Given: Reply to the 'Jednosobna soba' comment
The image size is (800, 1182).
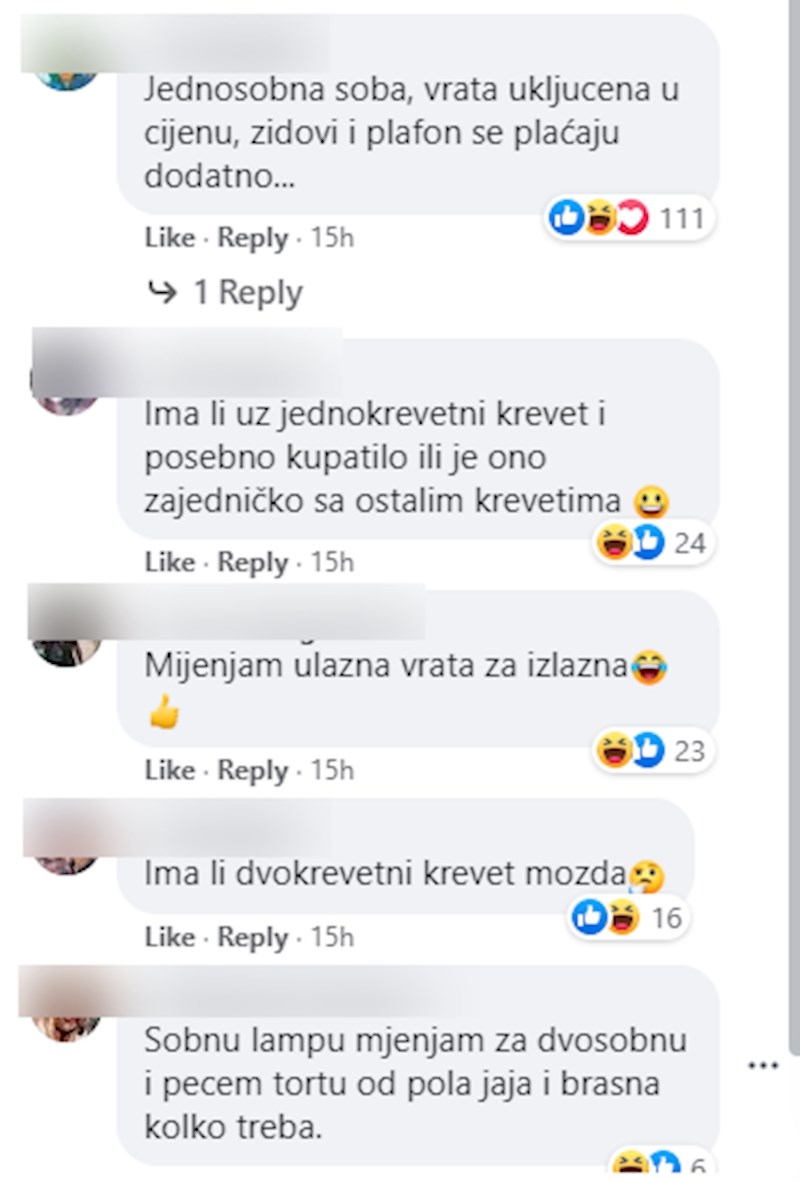Looking at the screenshot, I should click(253, 238).
